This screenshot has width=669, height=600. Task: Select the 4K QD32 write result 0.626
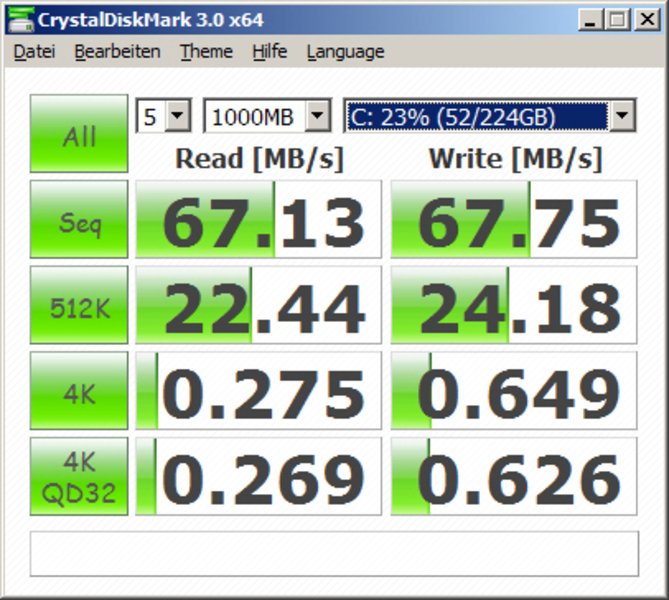[x=514, y=476]
